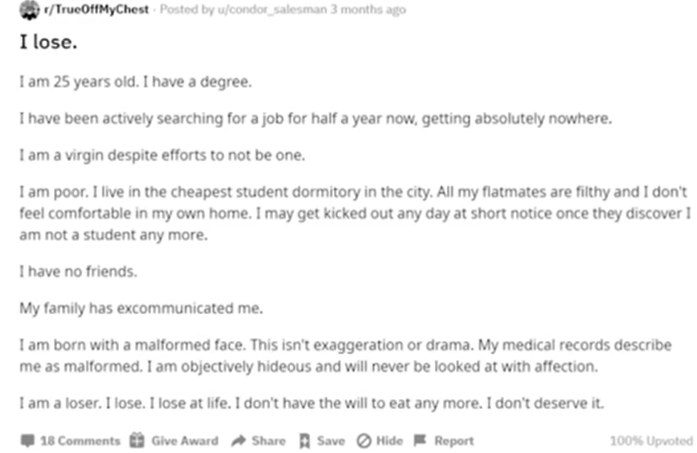This screenshot has height=453, width=697.
Task: Click the bookmark save icon
Action: (x=304, y=441)
